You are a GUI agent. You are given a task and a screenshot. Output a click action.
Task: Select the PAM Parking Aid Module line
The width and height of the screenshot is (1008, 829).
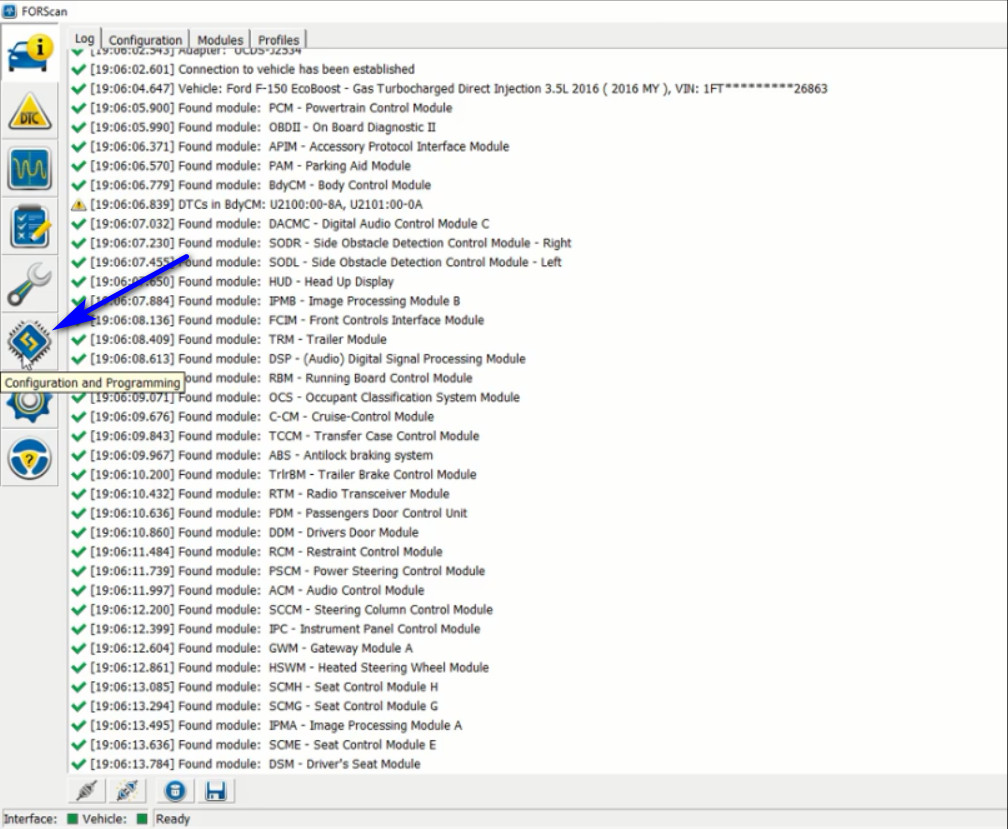pos(241,166)
